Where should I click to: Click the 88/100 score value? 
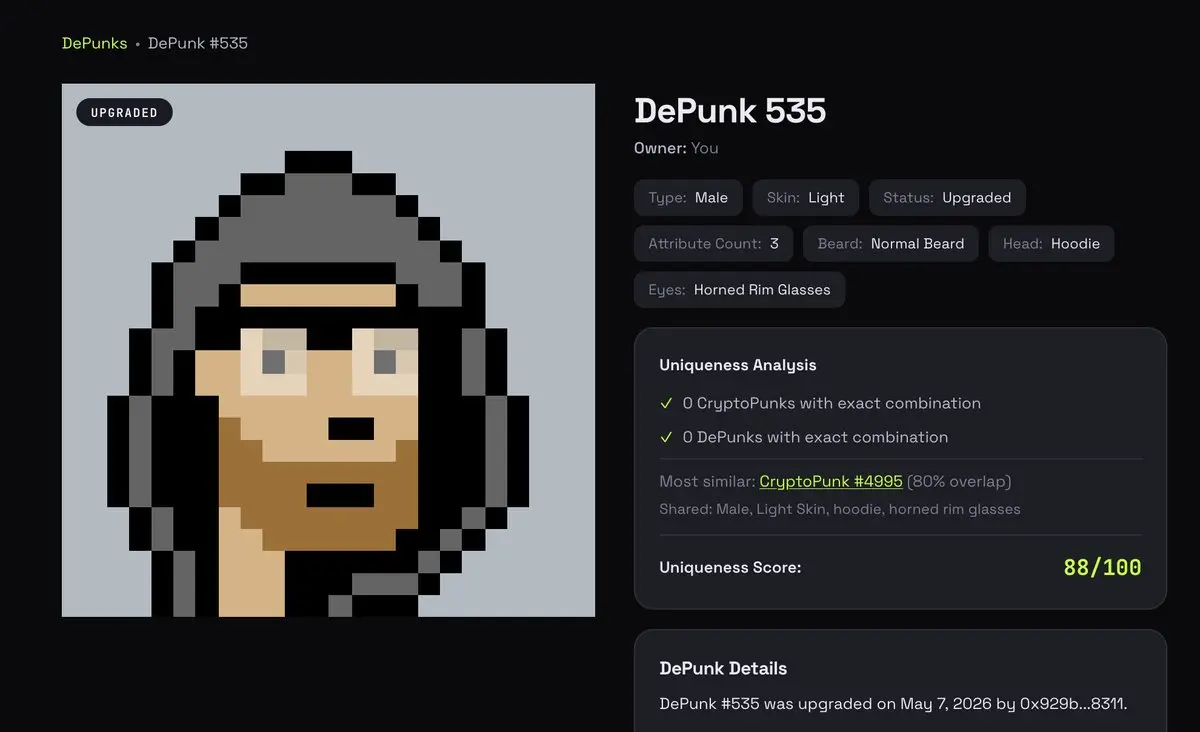(x=1102, y=568)
